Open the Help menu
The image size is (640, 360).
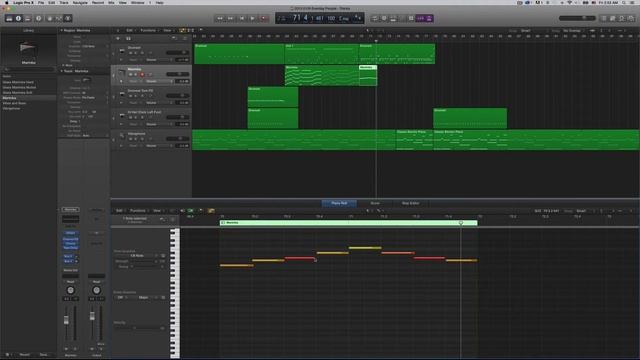click(160, 2)
